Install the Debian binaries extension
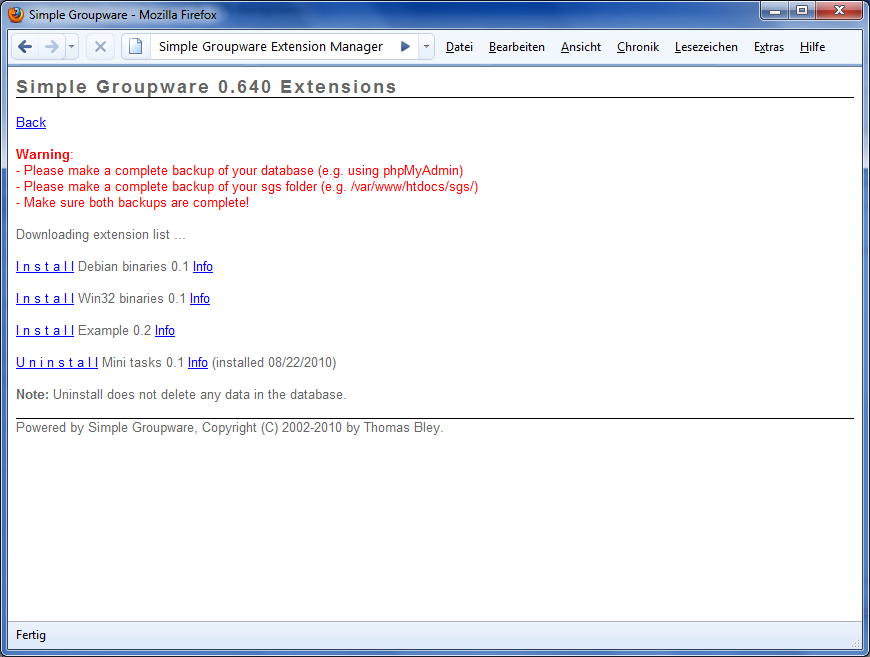The width and height of the screenshot is (870, 657). click(45, 266)
